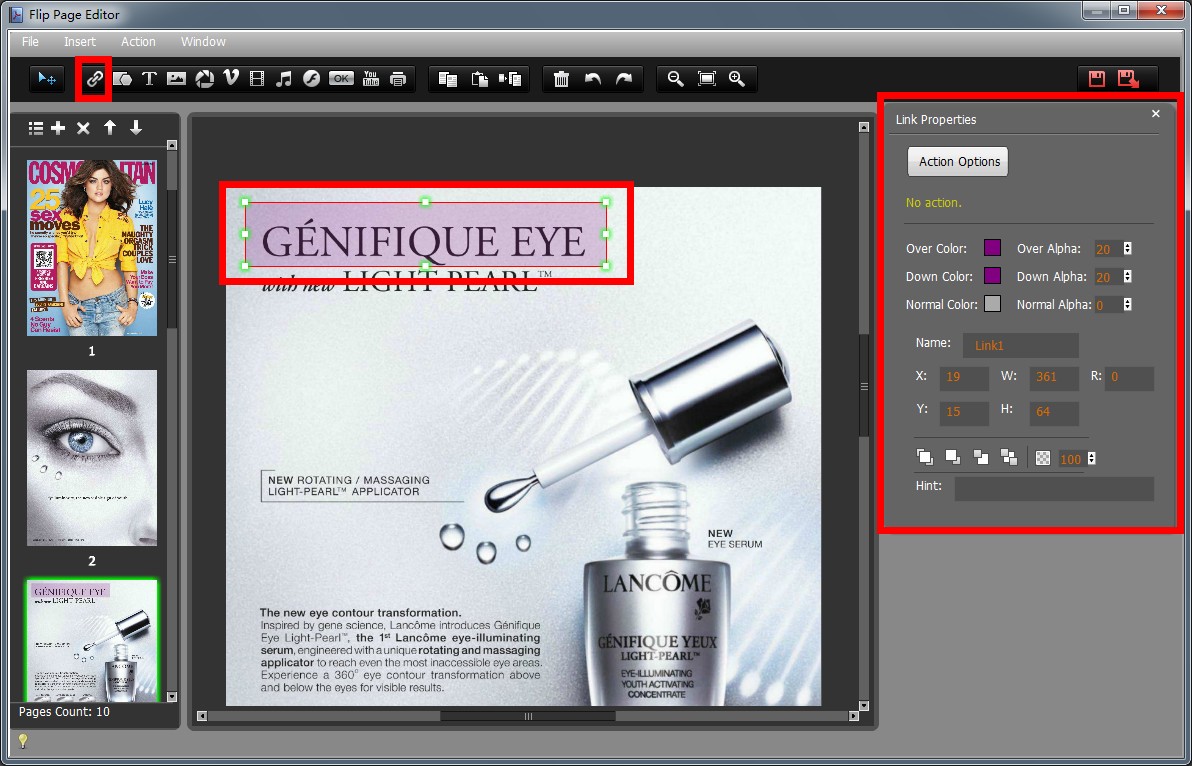Select page 2 thumbnail with the eye
The width and height of the screenshot is (1192, 766).
coord(92,457)
